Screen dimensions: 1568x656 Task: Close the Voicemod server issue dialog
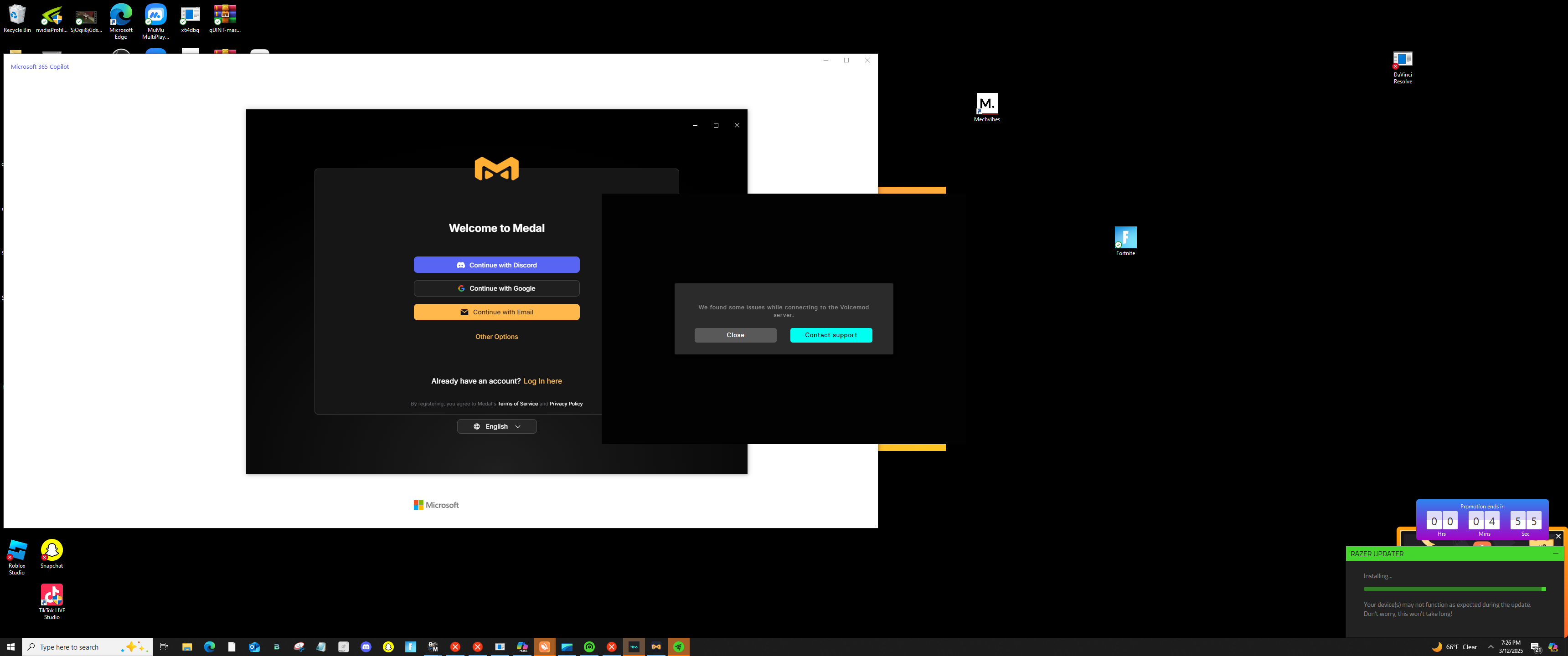click(735, 335)
